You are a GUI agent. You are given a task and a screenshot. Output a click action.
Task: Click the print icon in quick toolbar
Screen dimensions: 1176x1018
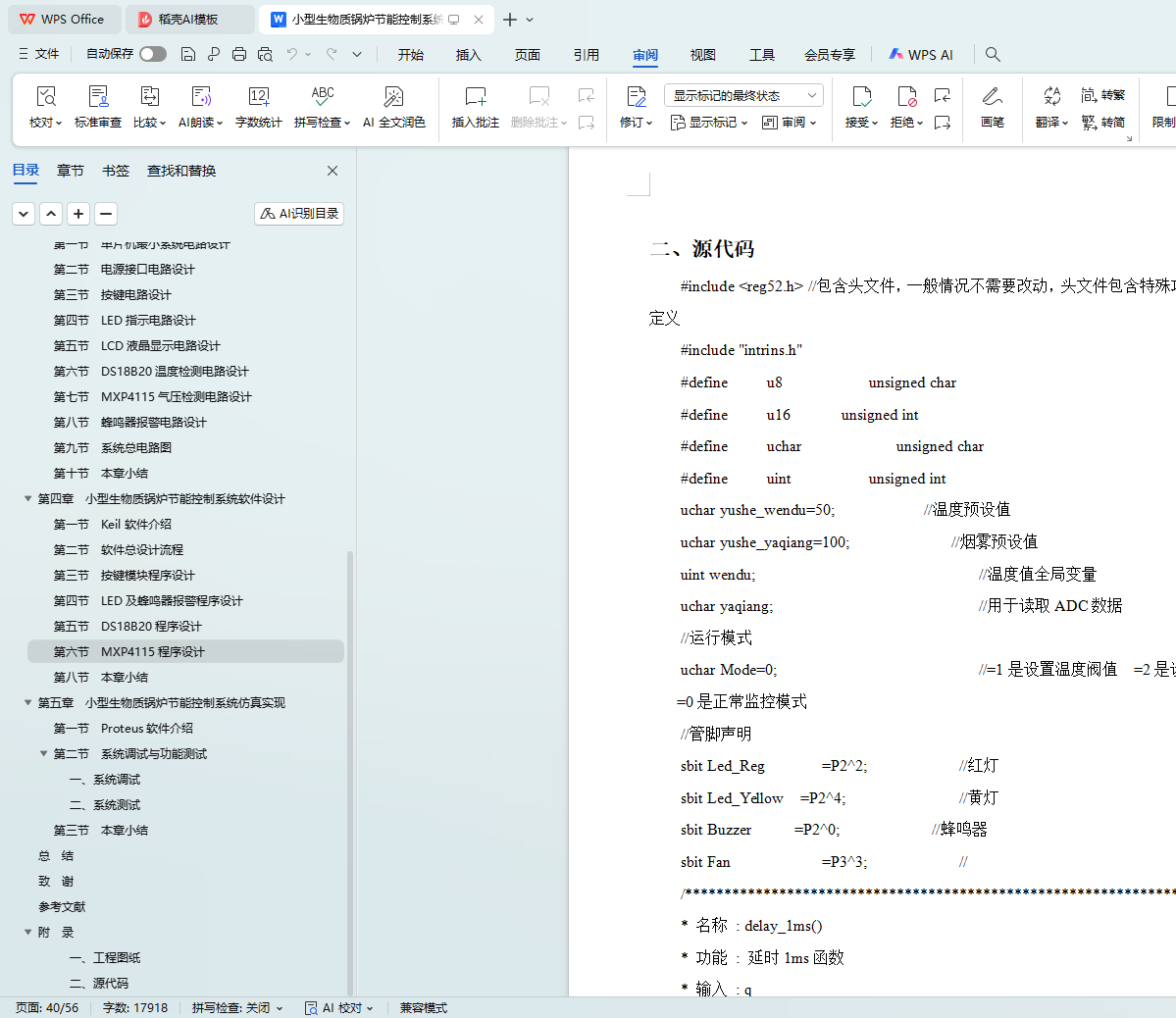click(x=239, y=55)
